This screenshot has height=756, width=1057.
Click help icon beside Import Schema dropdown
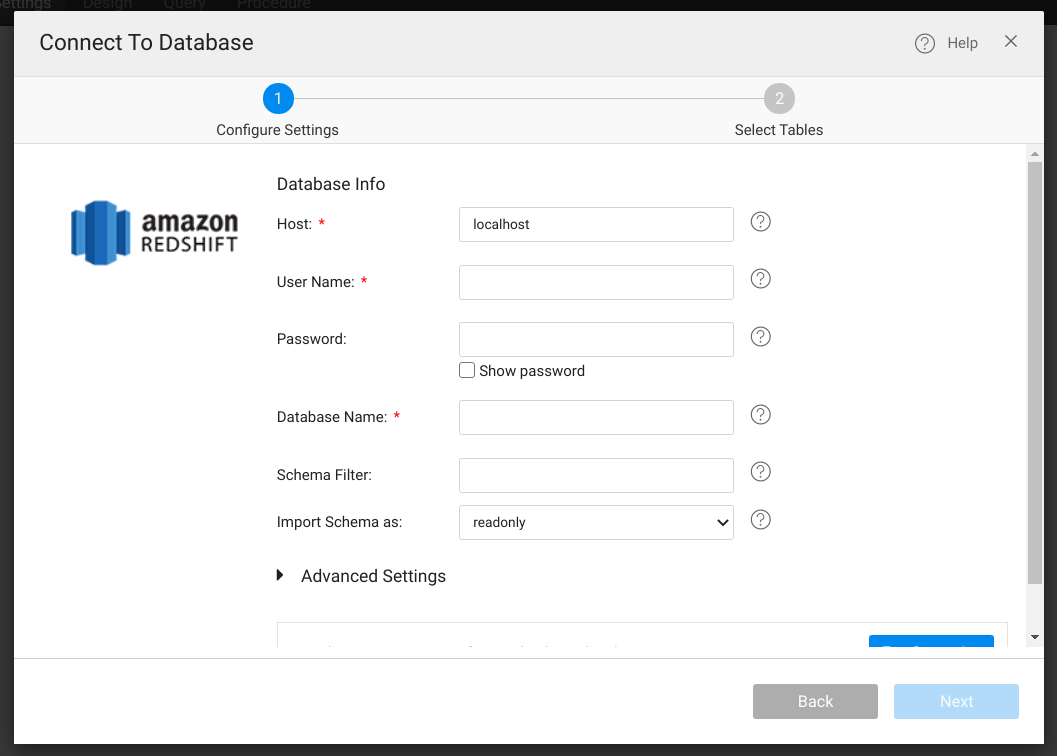[760, 519]
